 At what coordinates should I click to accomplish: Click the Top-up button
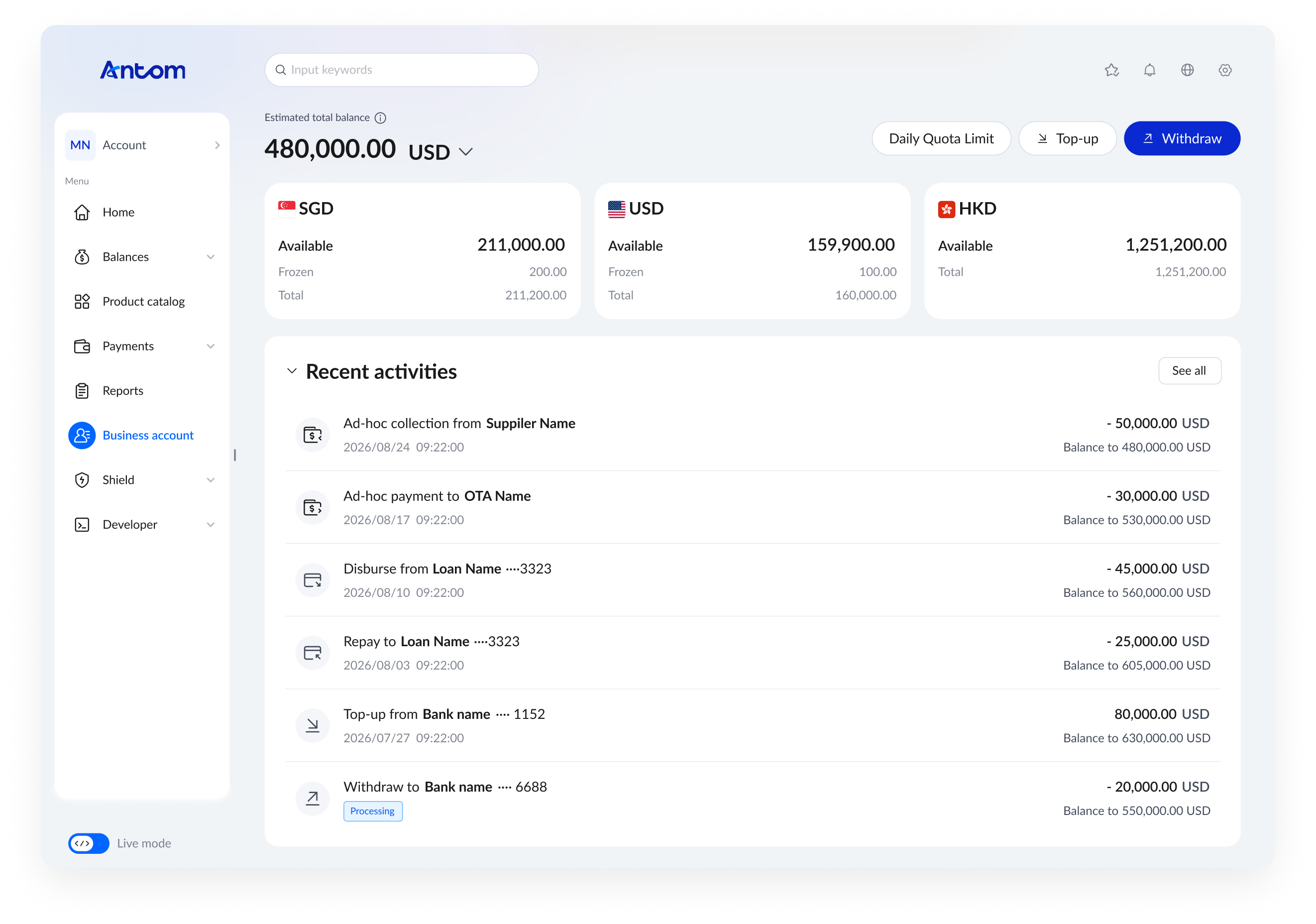[x=1067, y=138]
